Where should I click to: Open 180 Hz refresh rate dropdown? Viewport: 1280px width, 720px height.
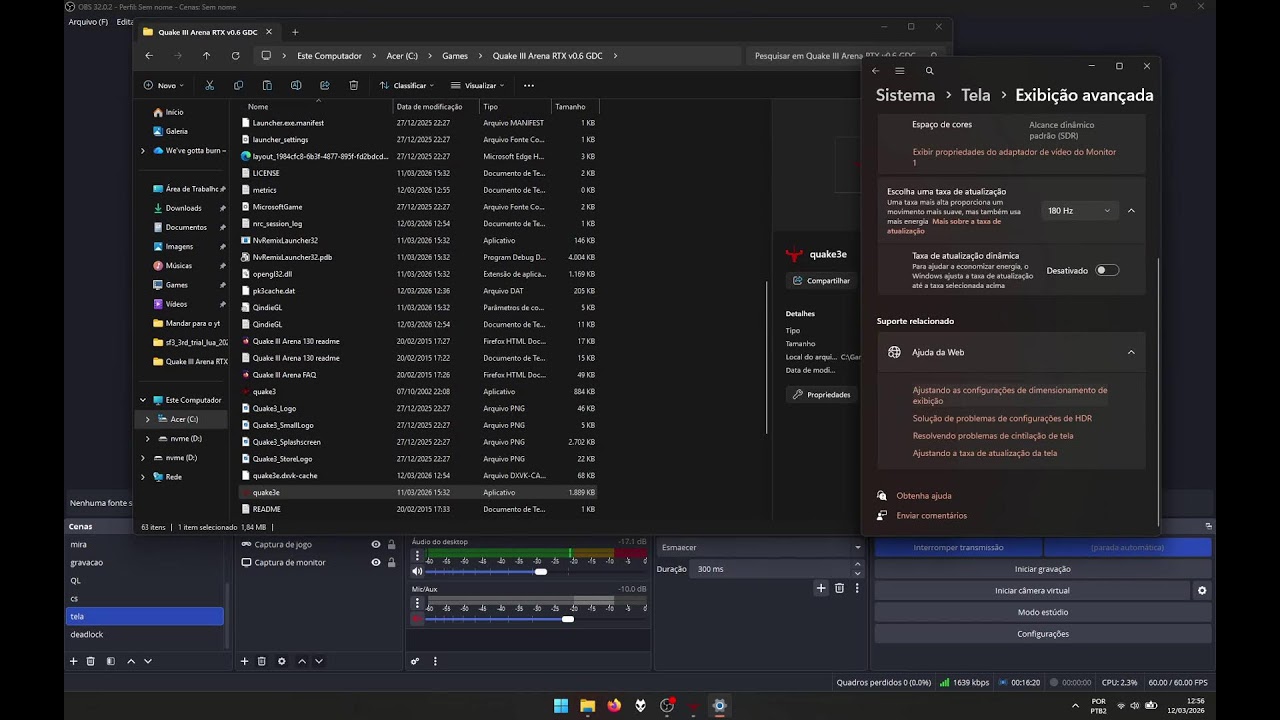click(x=1079, y=211)
